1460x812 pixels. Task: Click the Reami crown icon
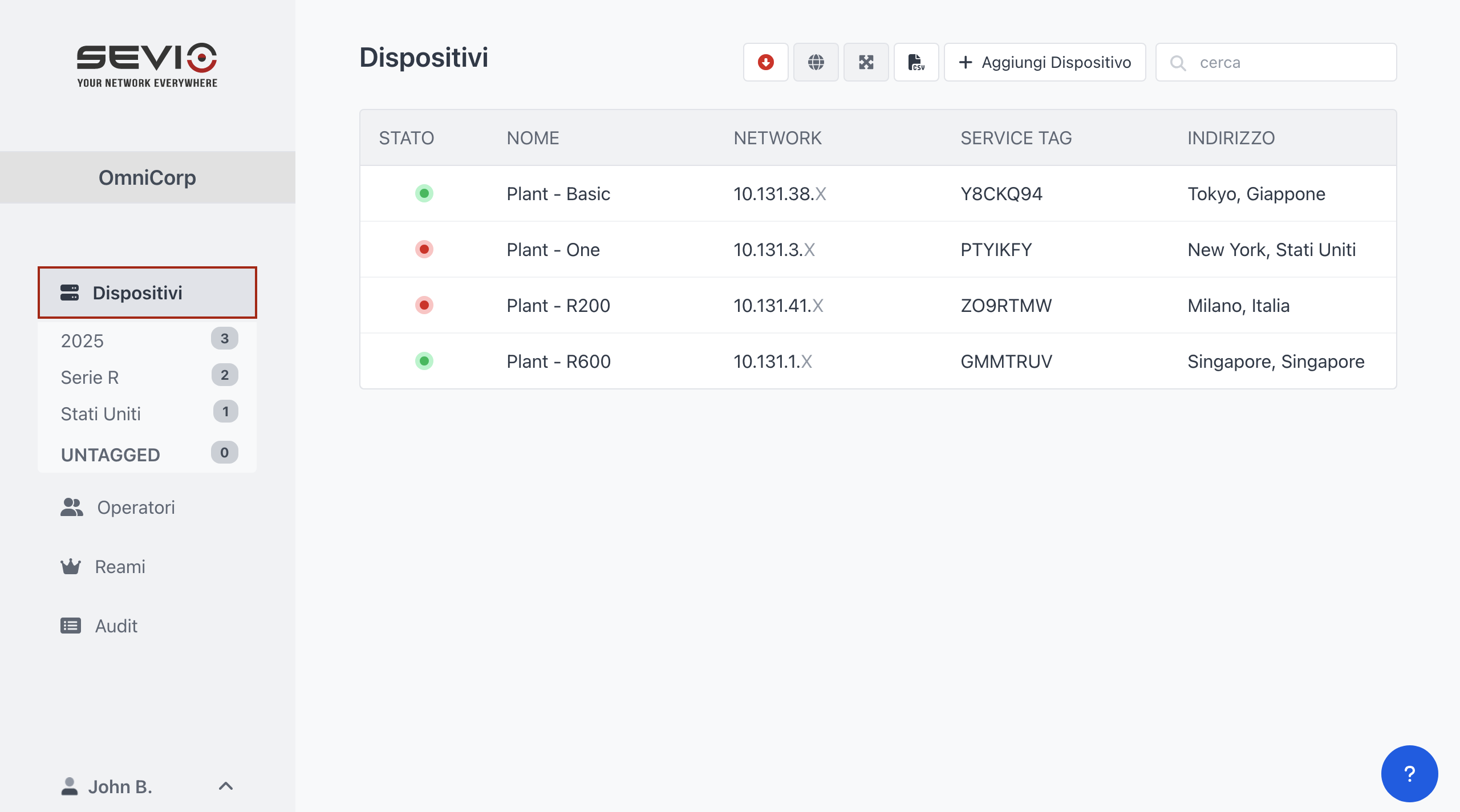(71, 566)
